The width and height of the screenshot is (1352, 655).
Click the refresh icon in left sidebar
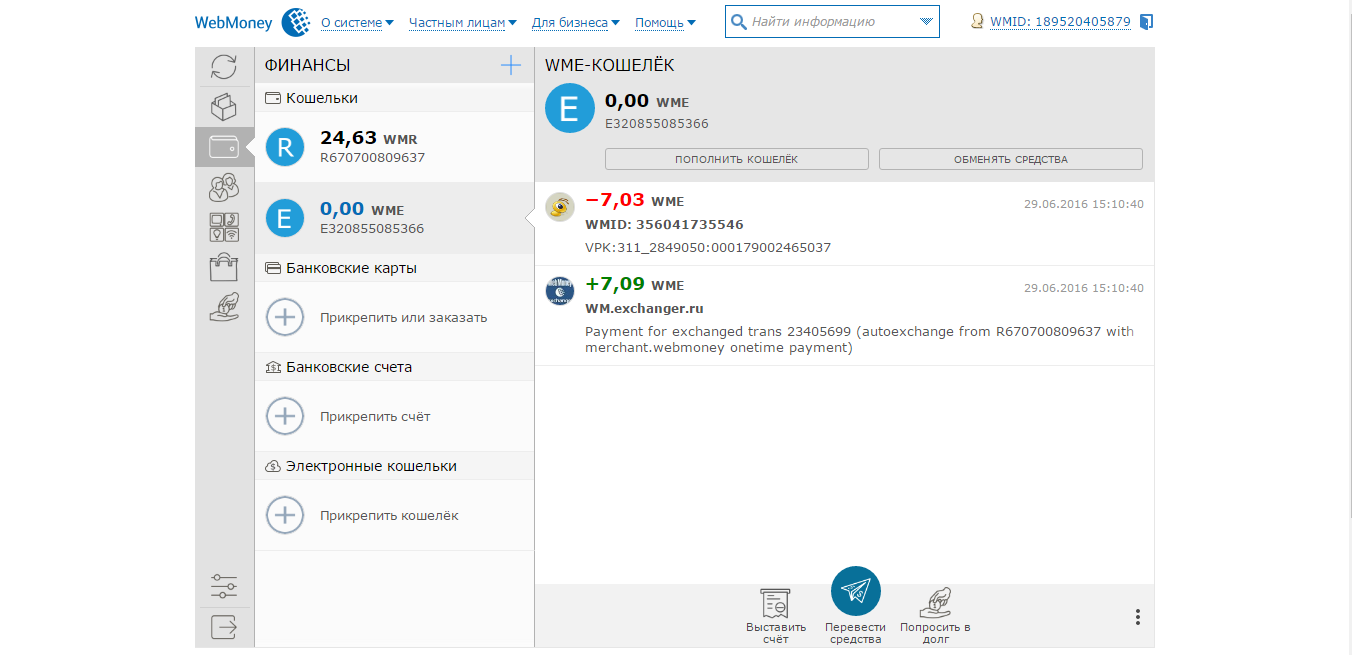pyautogui.click(x=224, y=67)
